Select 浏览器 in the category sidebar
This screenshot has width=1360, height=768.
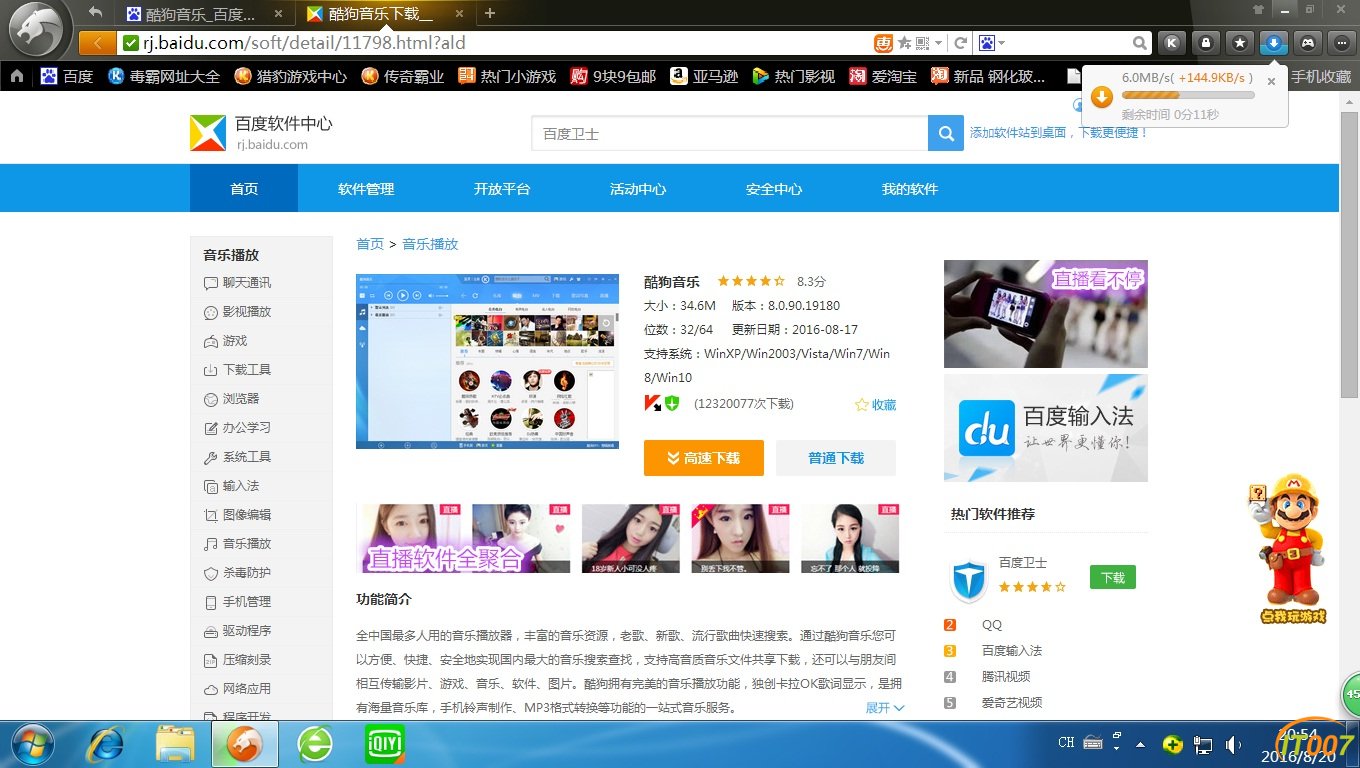tap(261, 399)
